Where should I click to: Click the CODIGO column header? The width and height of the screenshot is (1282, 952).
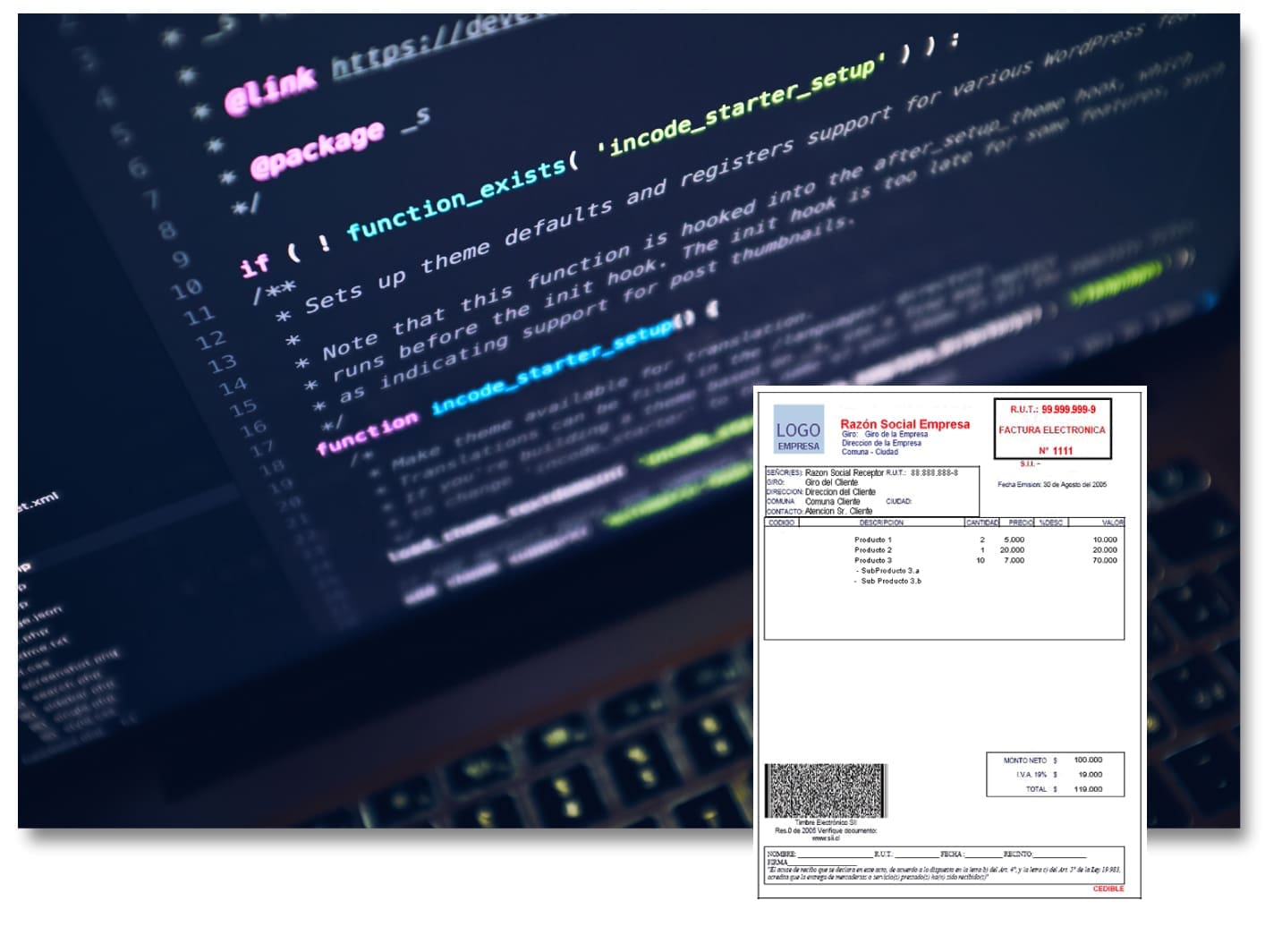(x=781, y=523)
